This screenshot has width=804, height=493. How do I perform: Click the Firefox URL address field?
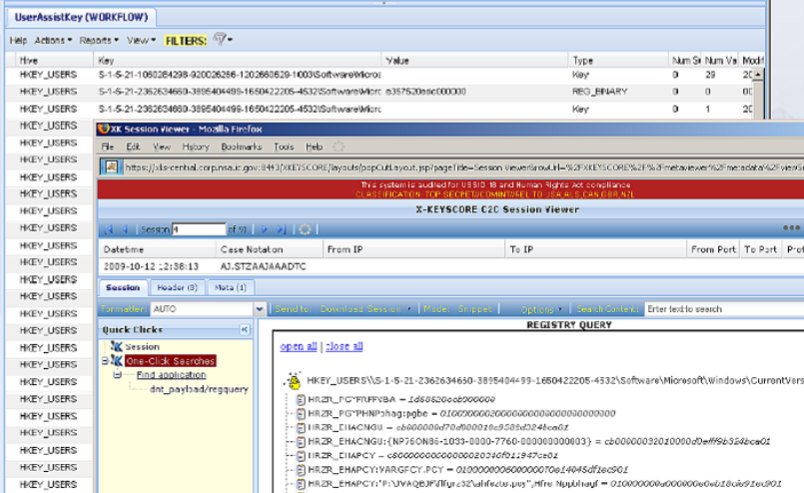(x=464, y=167)
